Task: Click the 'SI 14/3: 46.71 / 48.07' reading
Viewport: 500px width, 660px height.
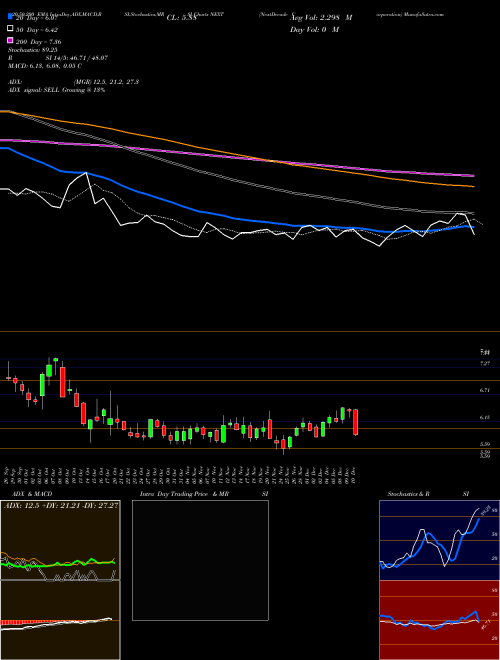Action: (77, 58)
